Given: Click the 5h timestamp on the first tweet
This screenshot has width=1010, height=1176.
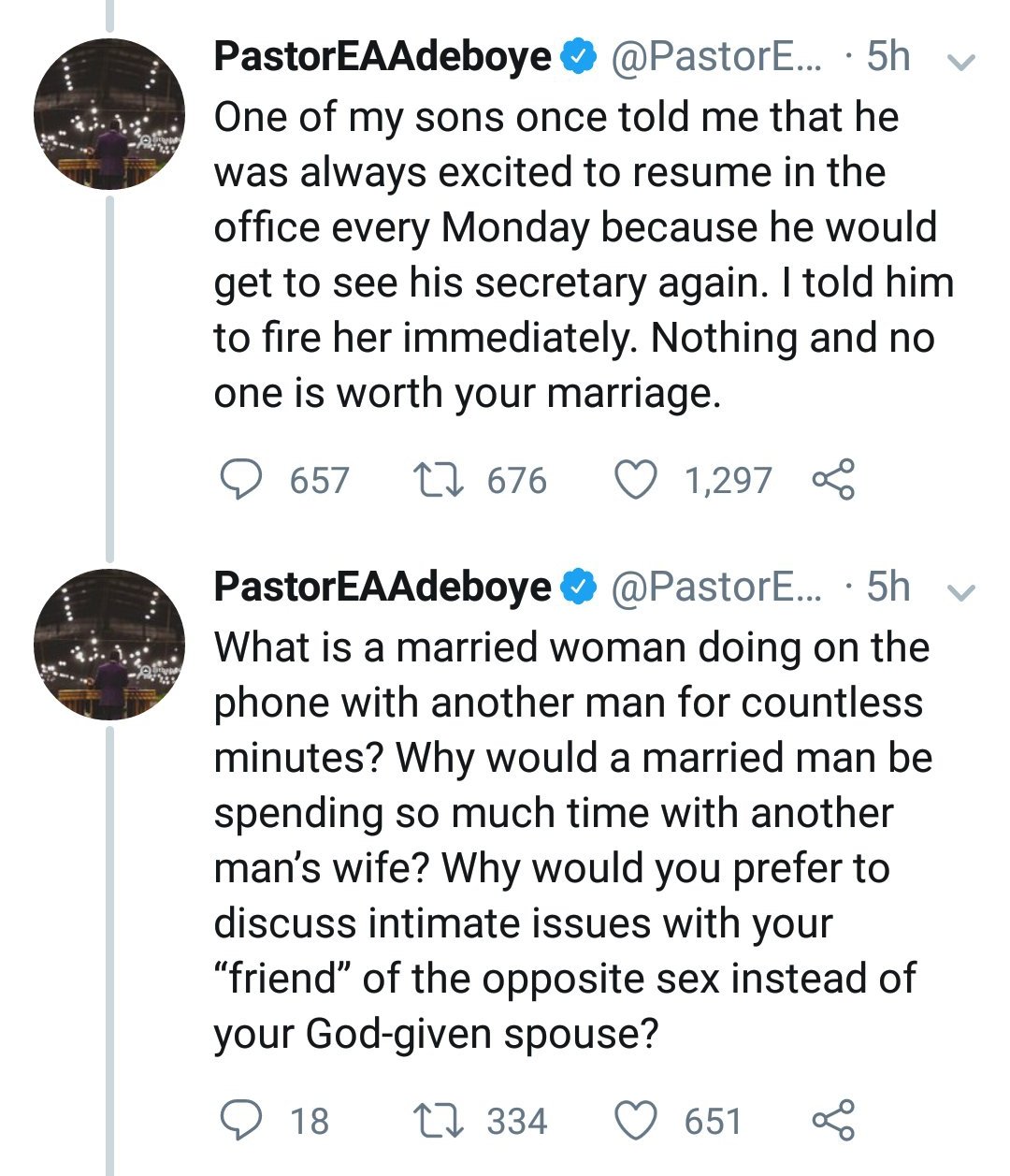Looking at the screenshot, I should [x=887, y=57].
